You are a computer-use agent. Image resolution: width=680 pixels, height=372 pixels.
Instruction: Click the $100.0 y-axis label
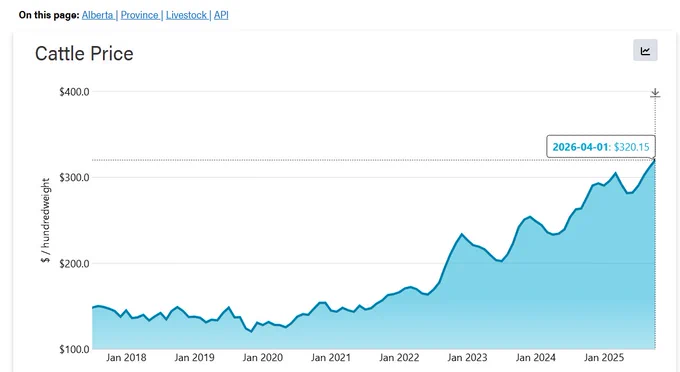[x=74, y=349]
